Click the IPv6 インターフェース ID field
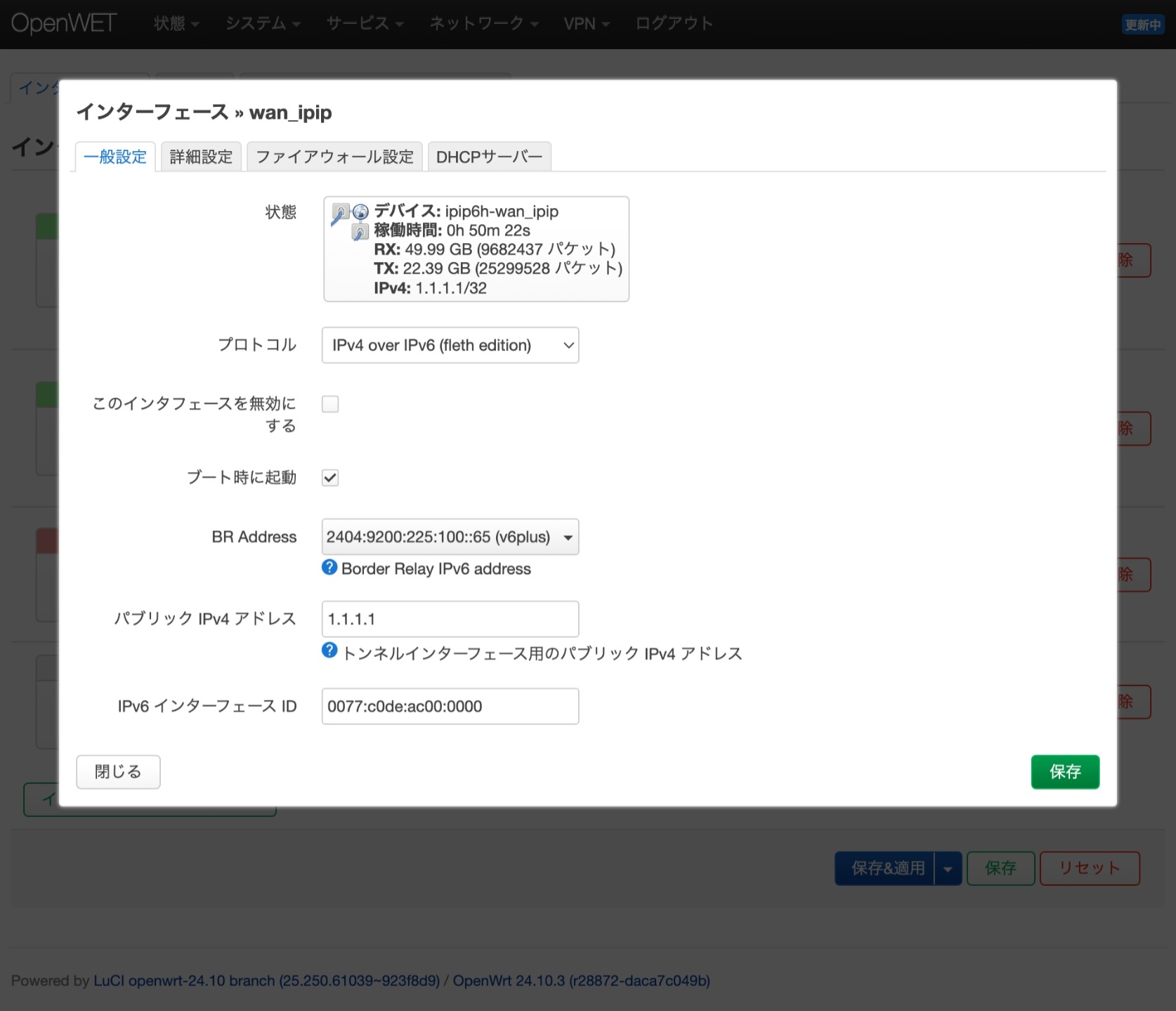 point(450,706)
